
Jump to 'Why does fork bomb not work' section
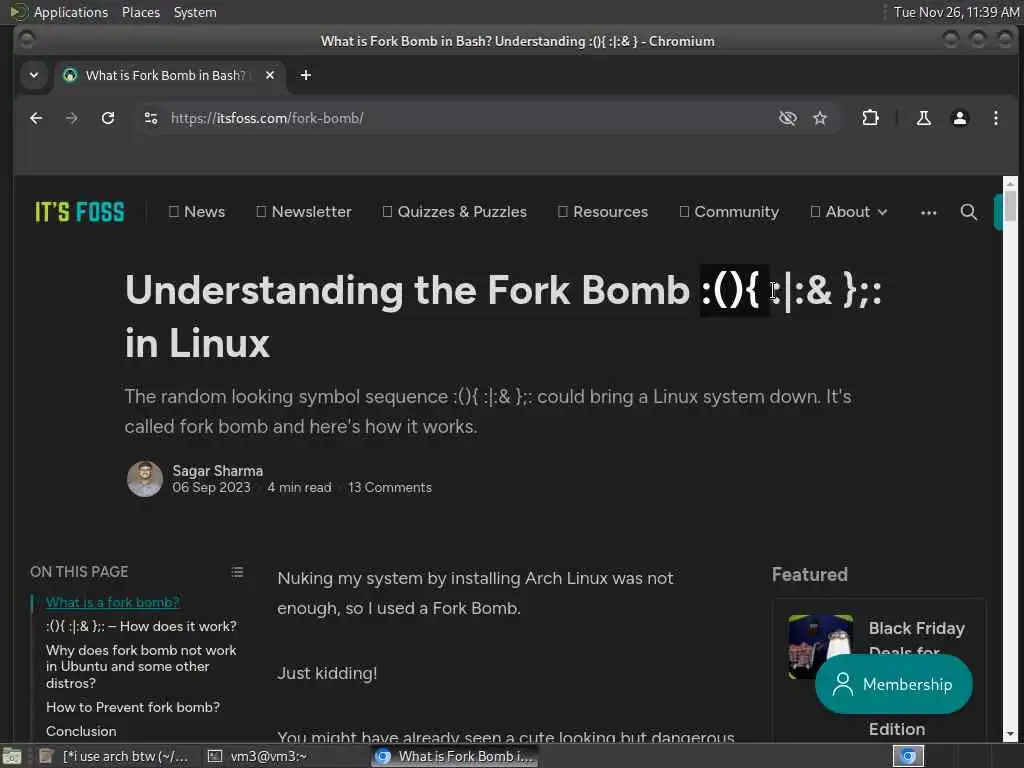click(x=141, y=667)
